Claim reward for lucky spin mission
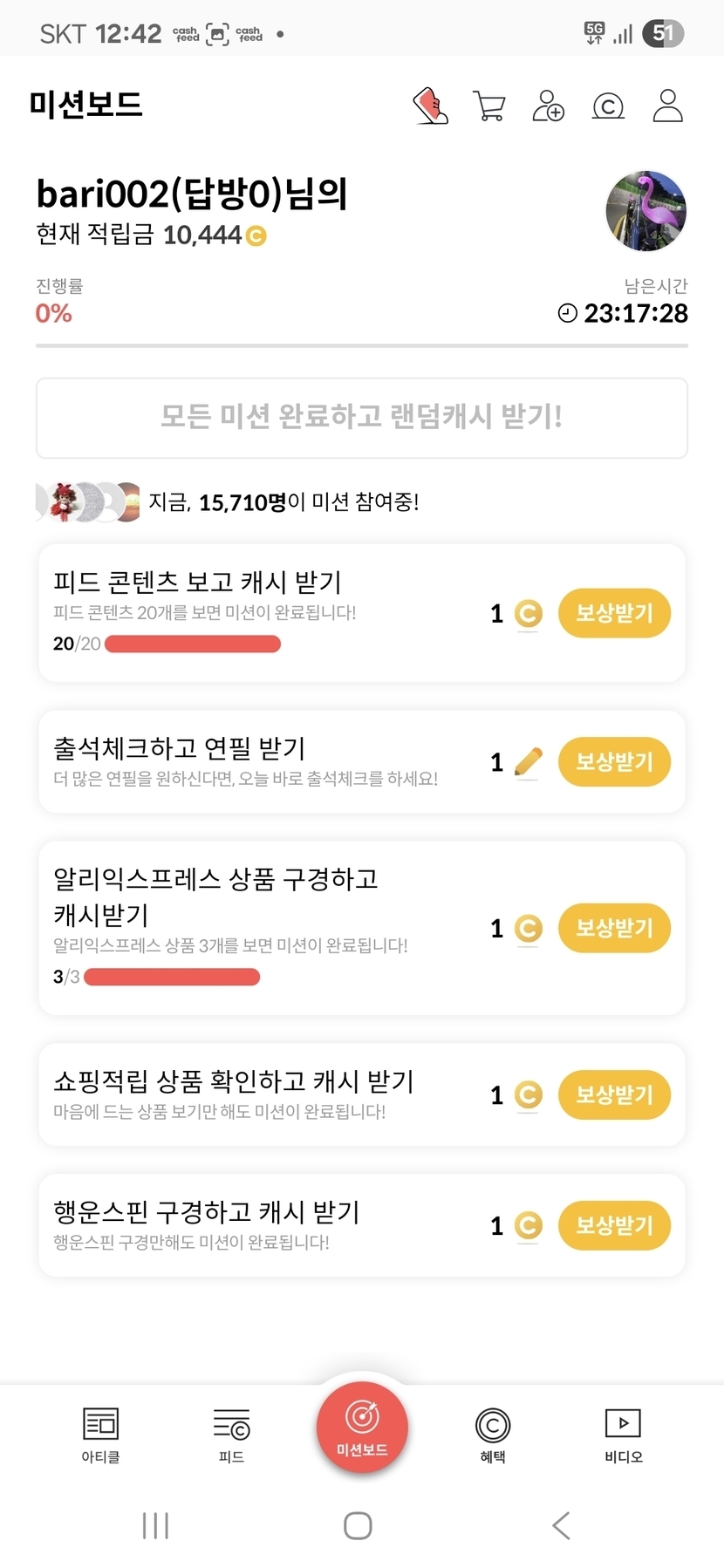724x1568 pixels. [x=614, y=1225]
